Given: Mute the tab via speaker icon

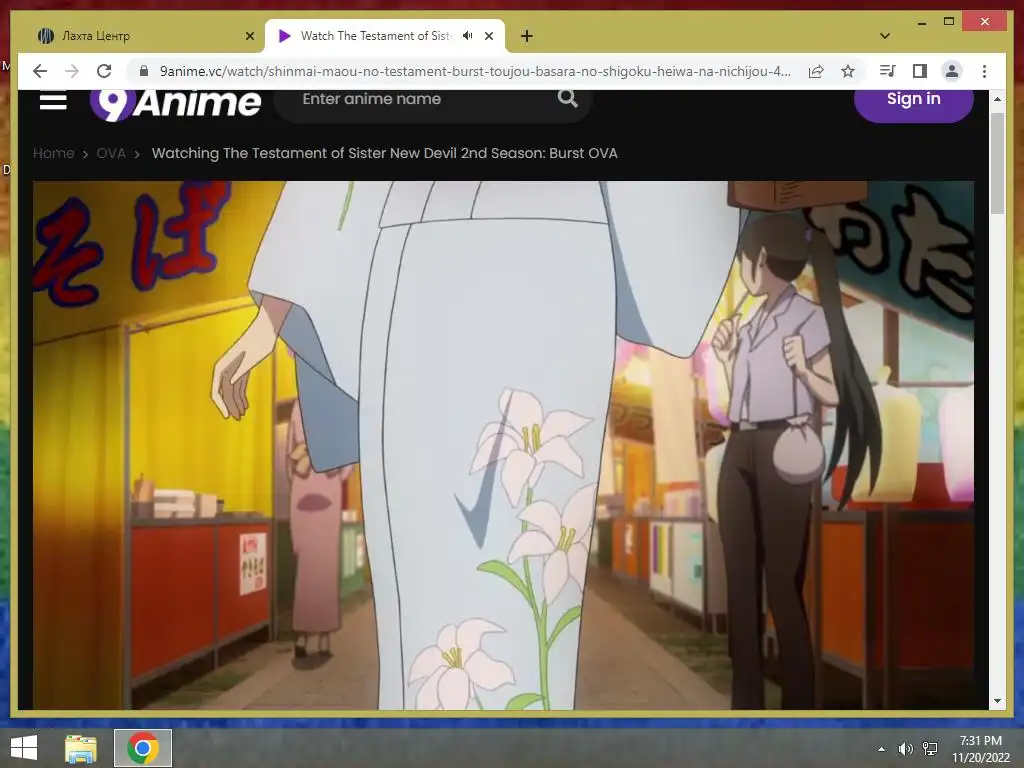Looking at the screenshot, I should (468, 36).
